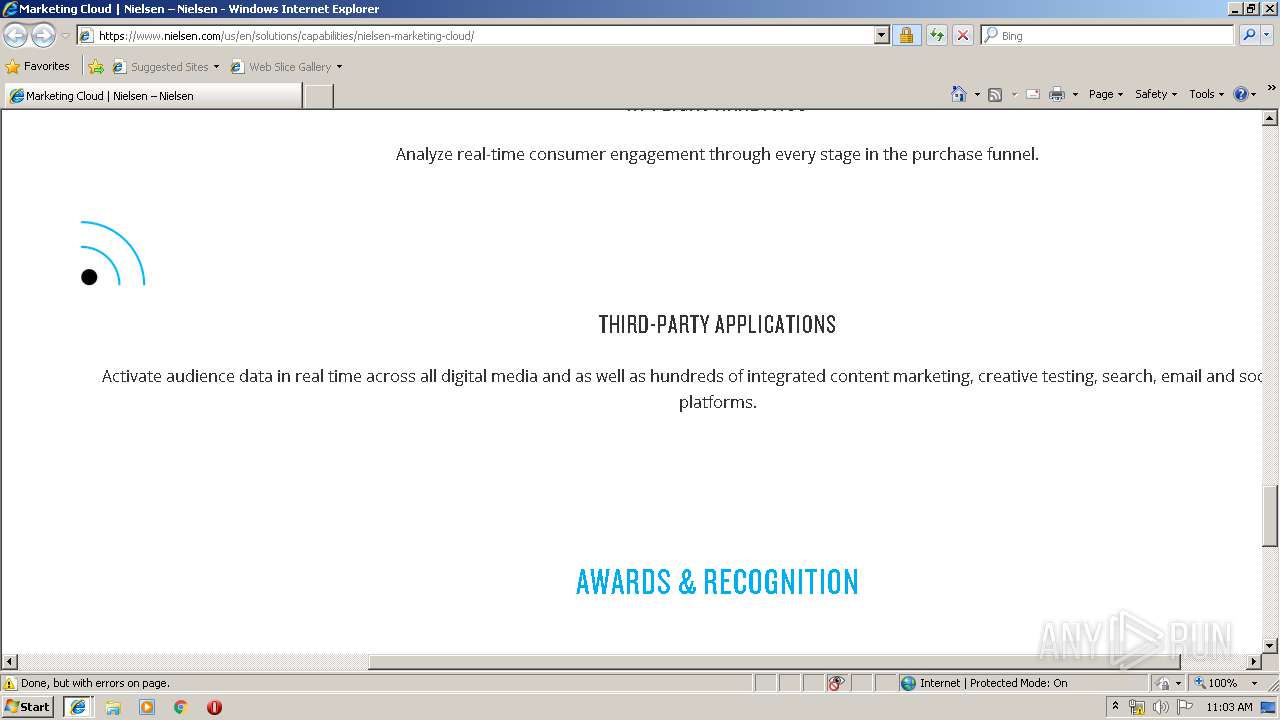Image resolution: width=1280 pixels, height=720 pixels.
Task: Open the search provider dropdown arrow
Action: coord(1267,36)
